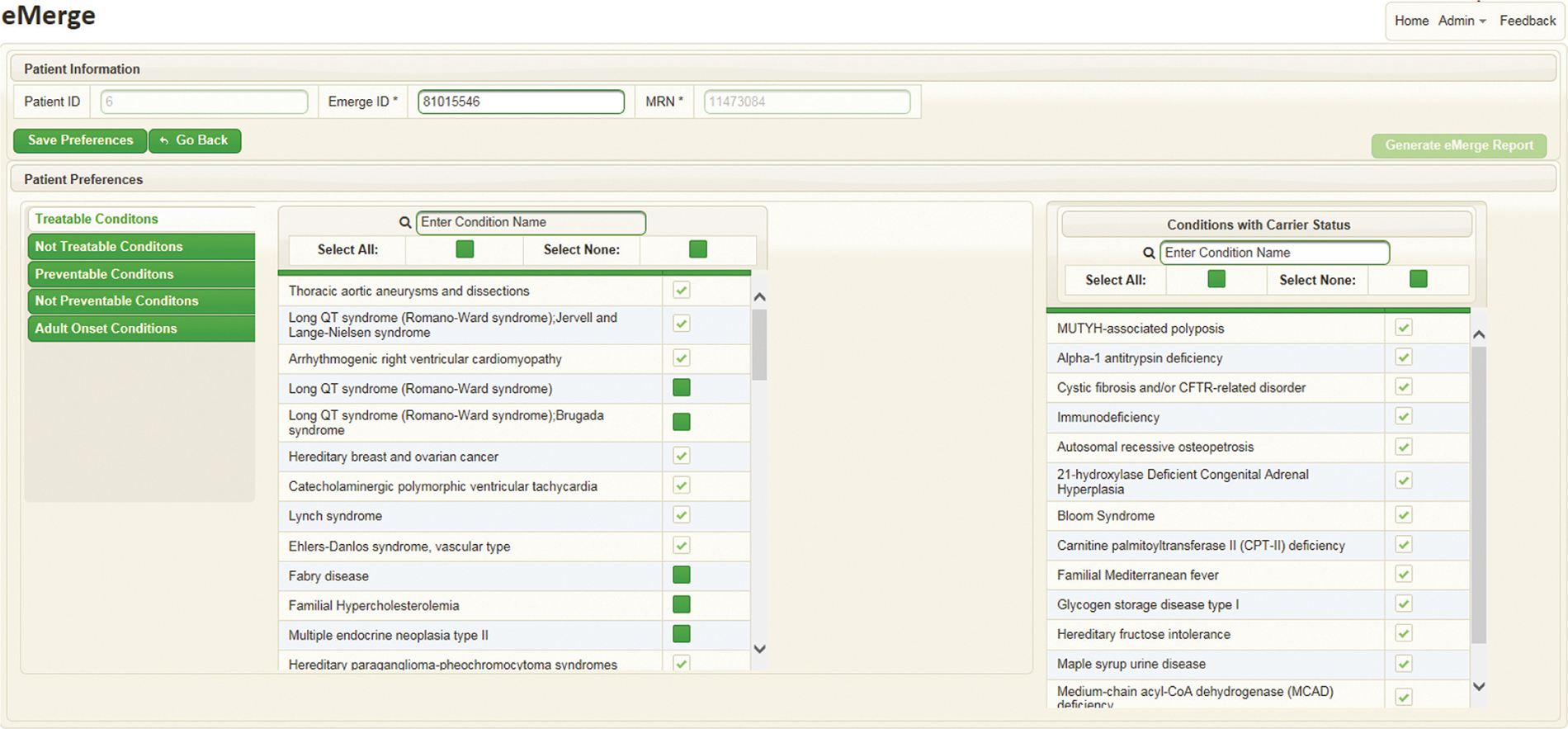Click the Select None green box for treatable conditions
This screenshot has height=729, width=1568.
(x=698, y=249)
